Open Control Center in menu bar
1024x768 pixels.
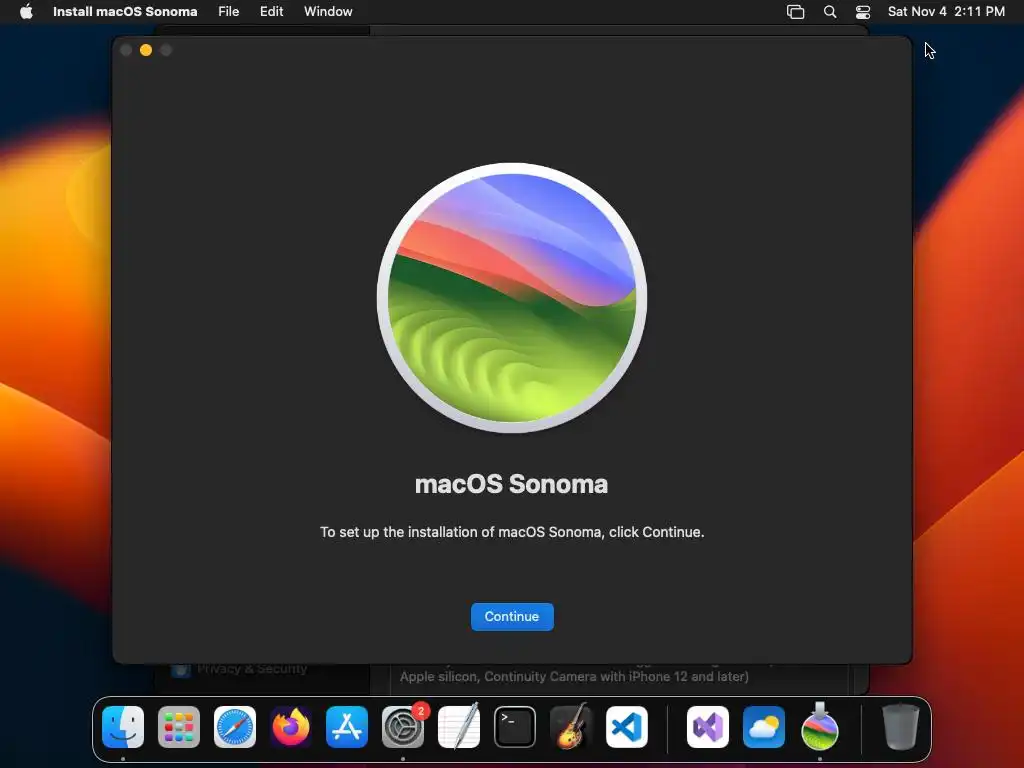pos(863,12)
